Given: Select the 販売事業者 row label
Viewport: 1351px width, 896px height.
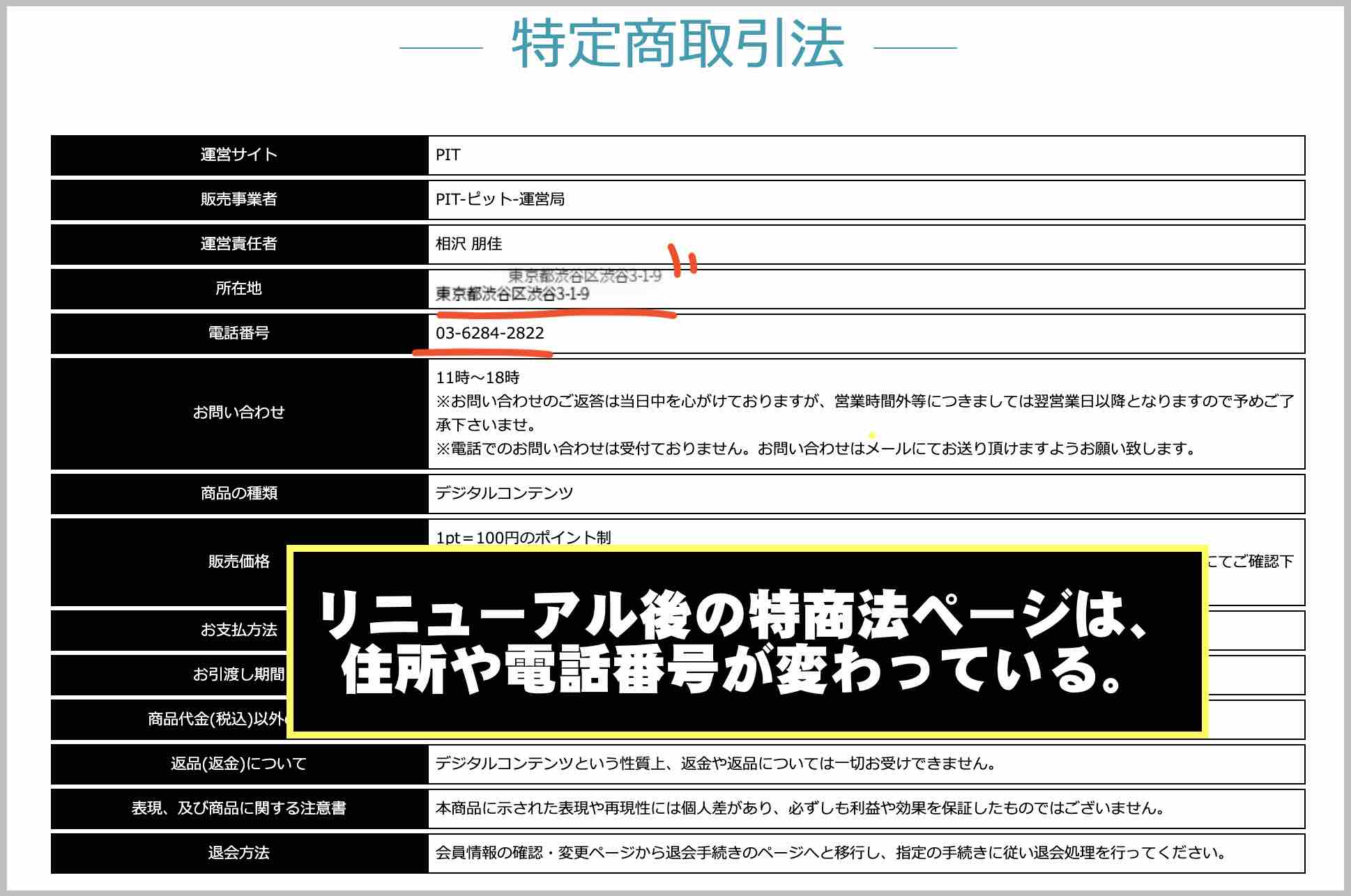Looking at the screenshot, I should [x=240, y=200].
